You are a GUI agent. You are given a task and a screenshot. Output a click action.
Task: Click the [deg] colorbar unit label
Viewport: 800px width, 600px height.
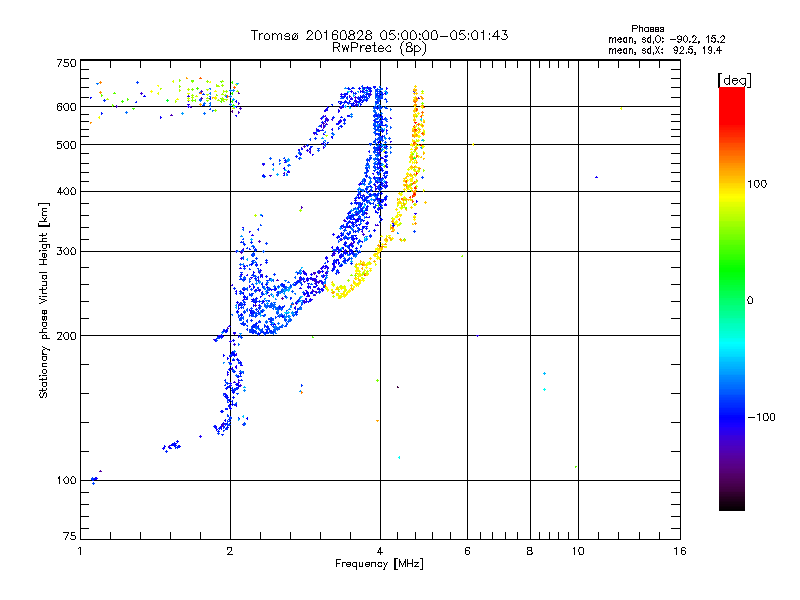point(734,80)
